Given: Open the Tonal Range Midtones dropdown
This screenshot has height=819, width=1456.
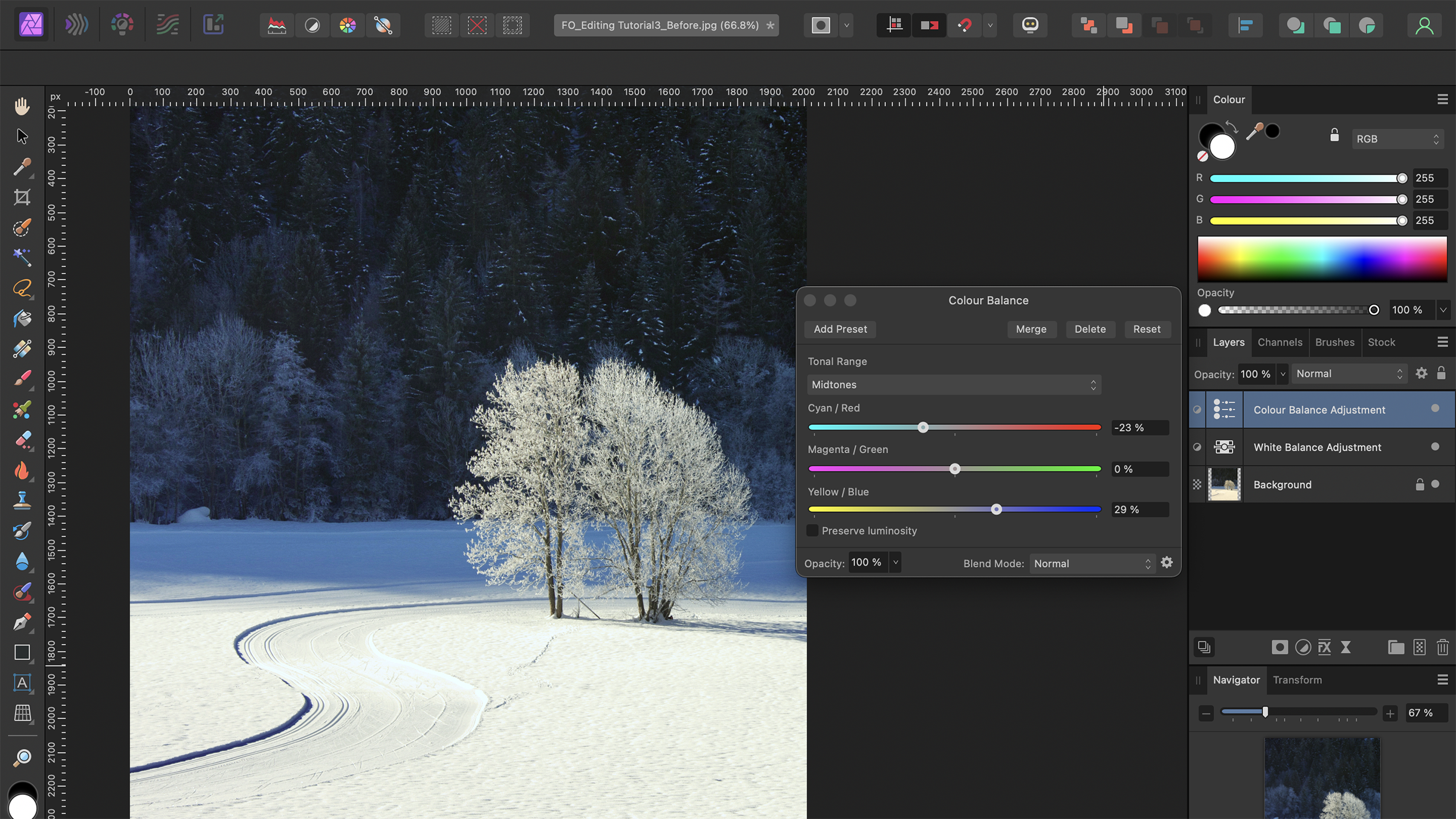Looking at the screenshot, I should [954, 384].
